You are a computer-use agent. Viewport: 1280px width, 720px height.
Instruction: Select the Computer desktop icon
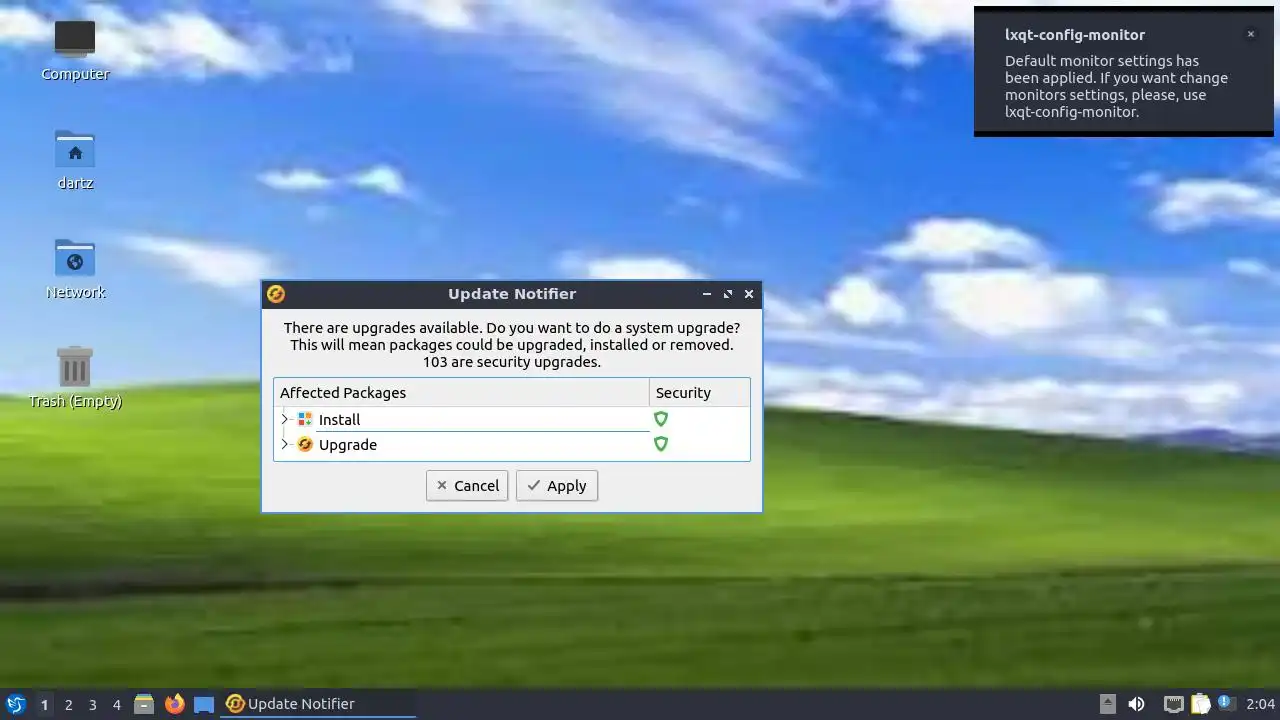pyautogui.click(x=75, y=50)
